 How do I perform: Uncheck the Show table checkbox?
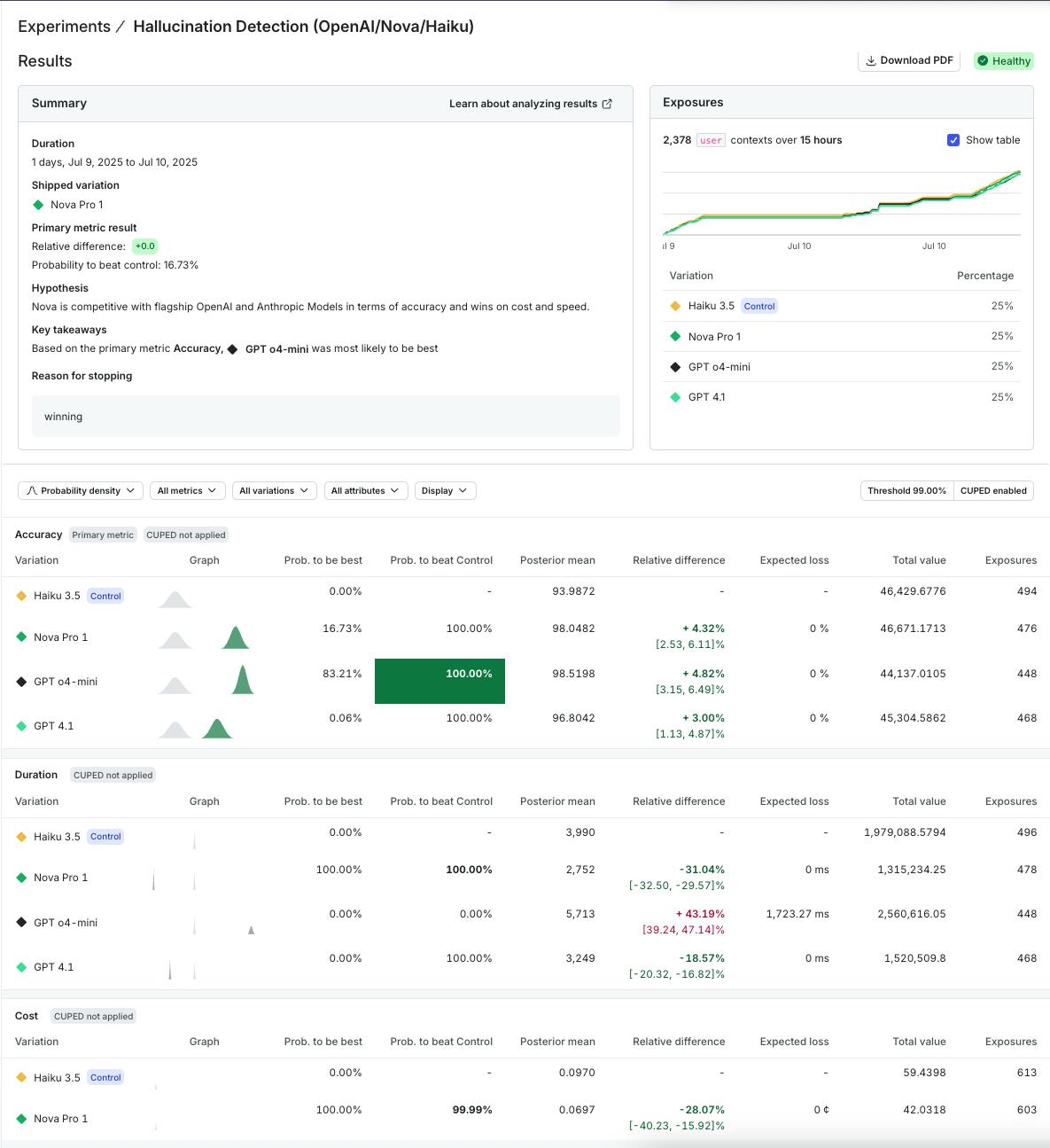(x=953, y=140)
